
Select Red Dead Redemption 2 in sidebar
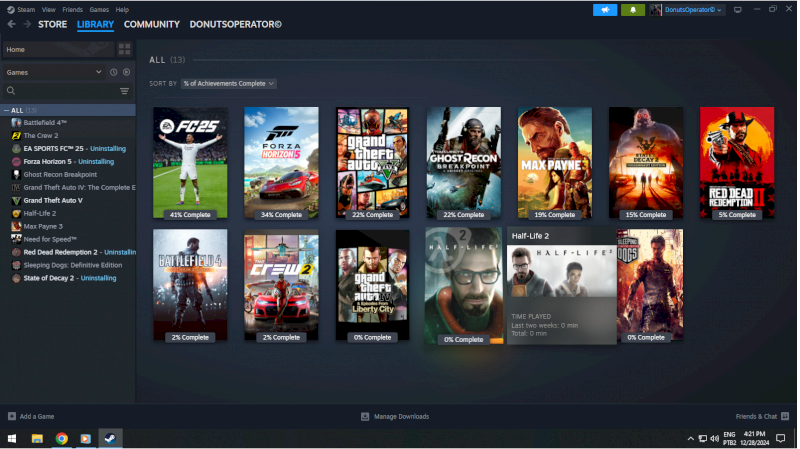pyautogui.click(x=73, y=252)
